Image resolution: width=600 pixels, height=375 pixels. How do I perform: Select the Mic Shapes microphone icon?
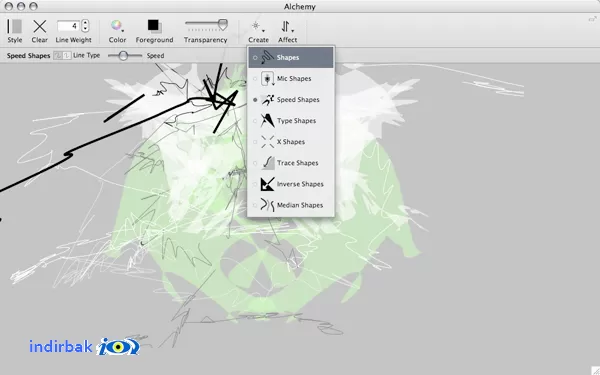[x=267, y=78]
